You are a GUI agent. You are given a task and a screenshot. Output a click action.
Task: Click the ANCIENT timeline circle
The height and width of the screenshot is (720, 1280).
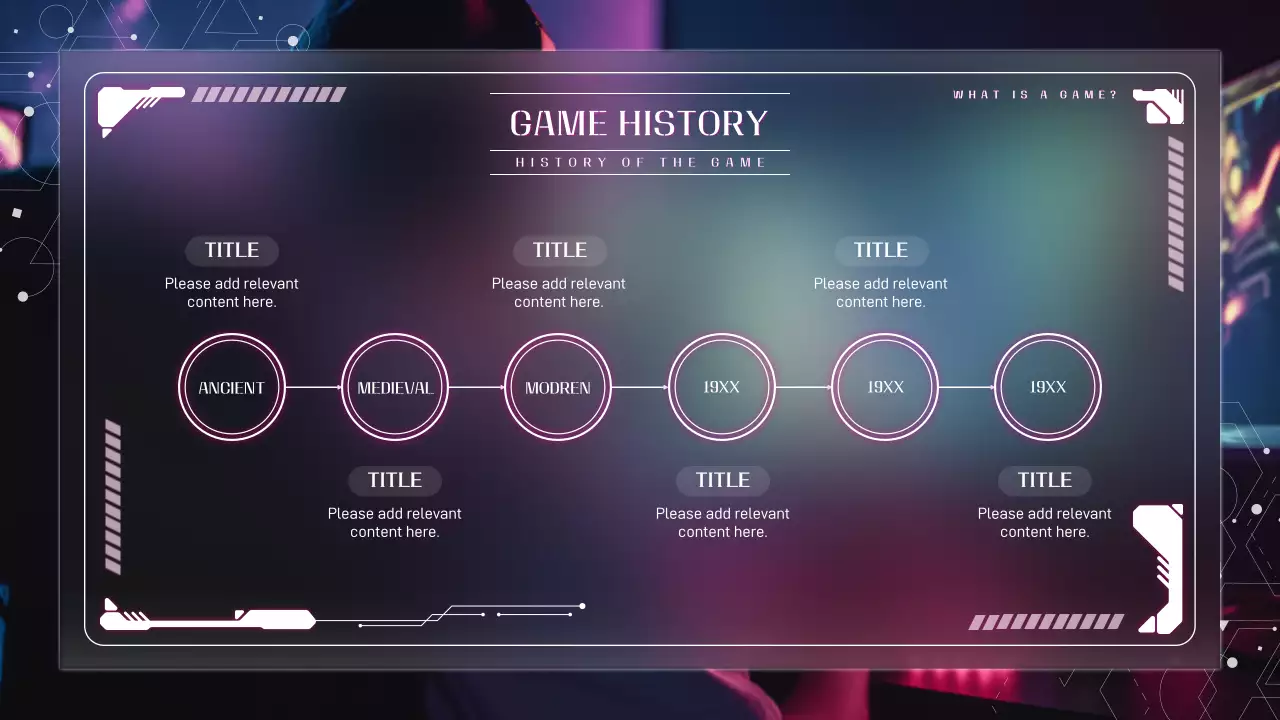[232, 387]
